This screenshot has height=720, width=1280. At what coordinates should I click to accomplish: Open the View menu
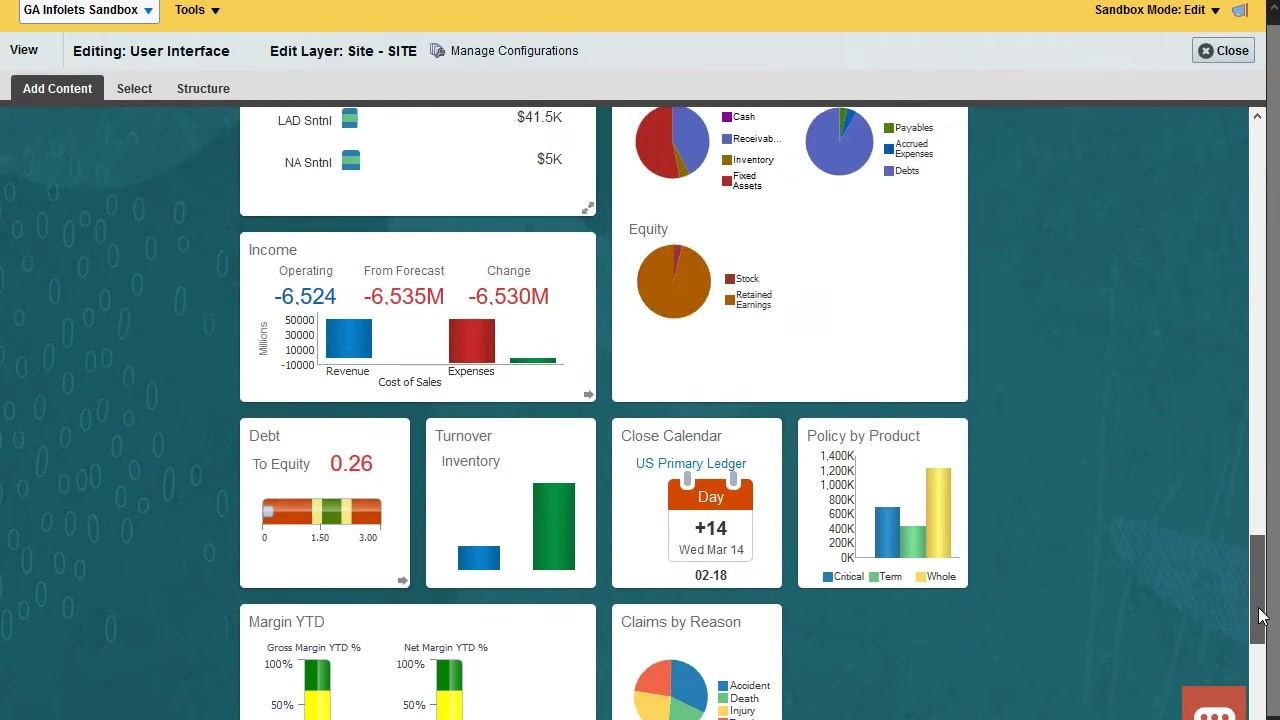click(x=24, y=50)
